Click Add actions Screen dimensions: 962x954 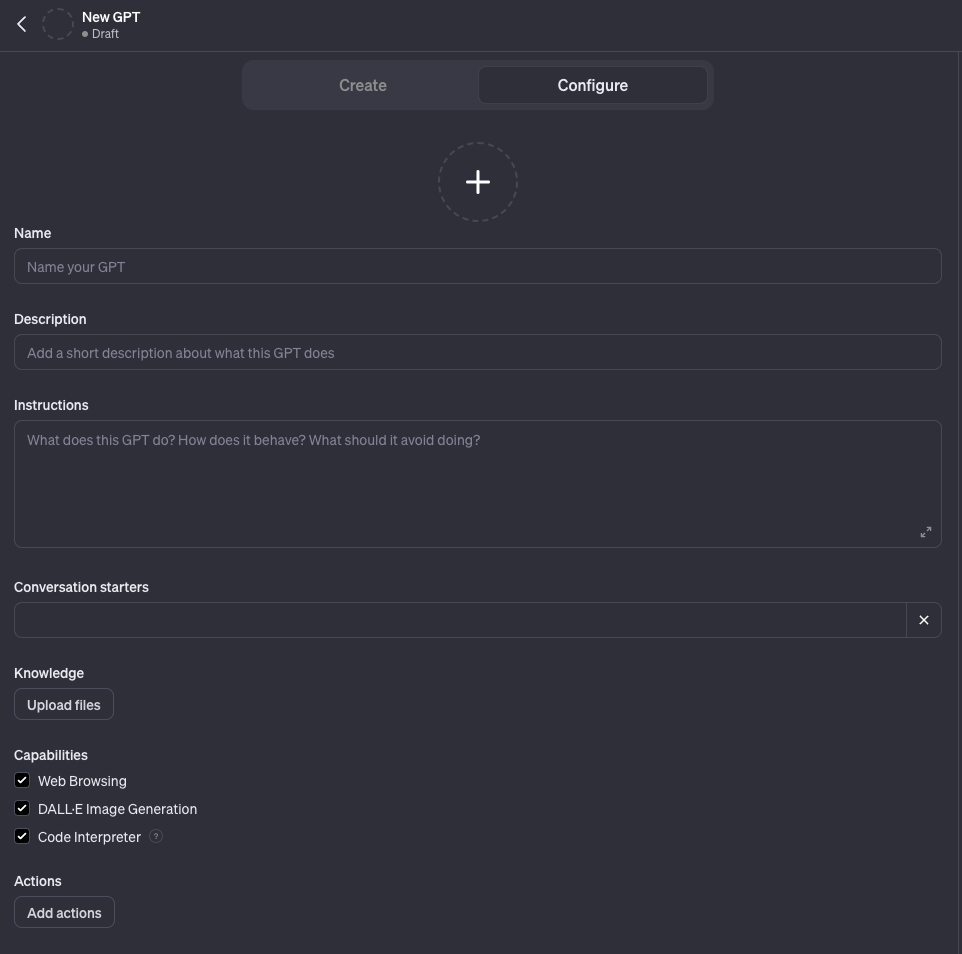click(x=64, y=912)
